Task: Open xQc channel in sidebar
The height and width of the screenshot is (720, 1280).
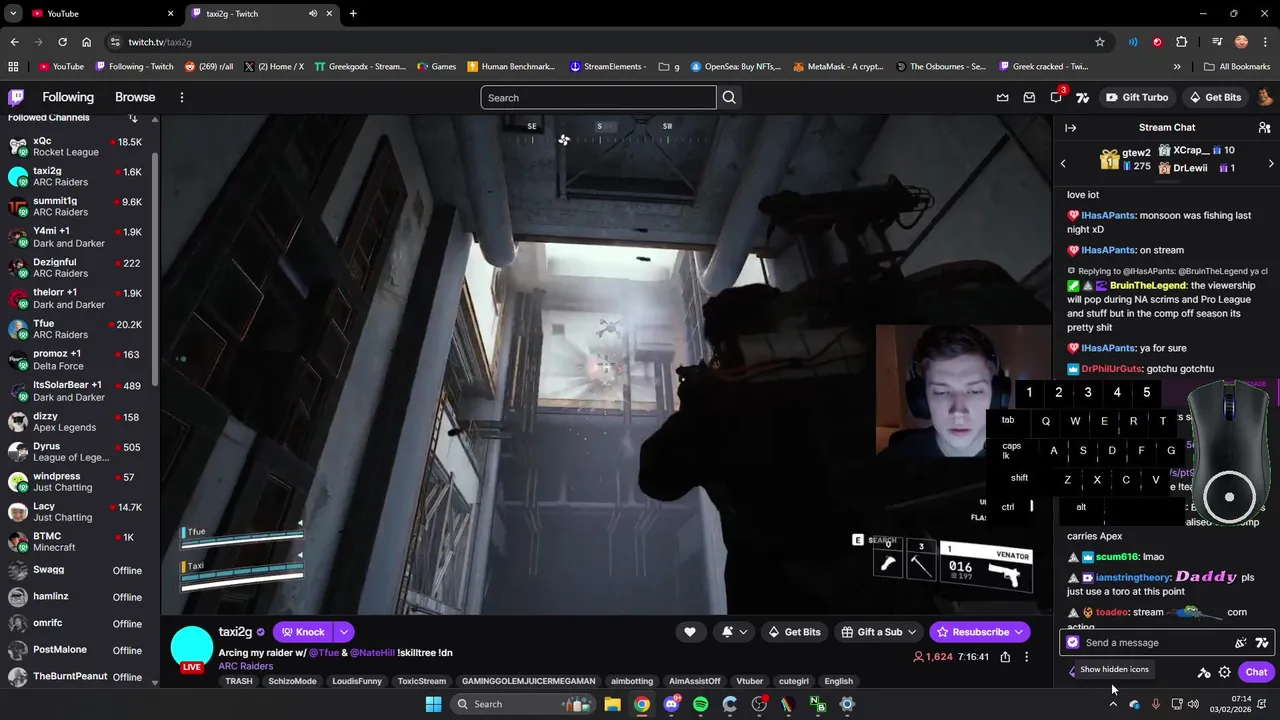Action: click(78, 146)
